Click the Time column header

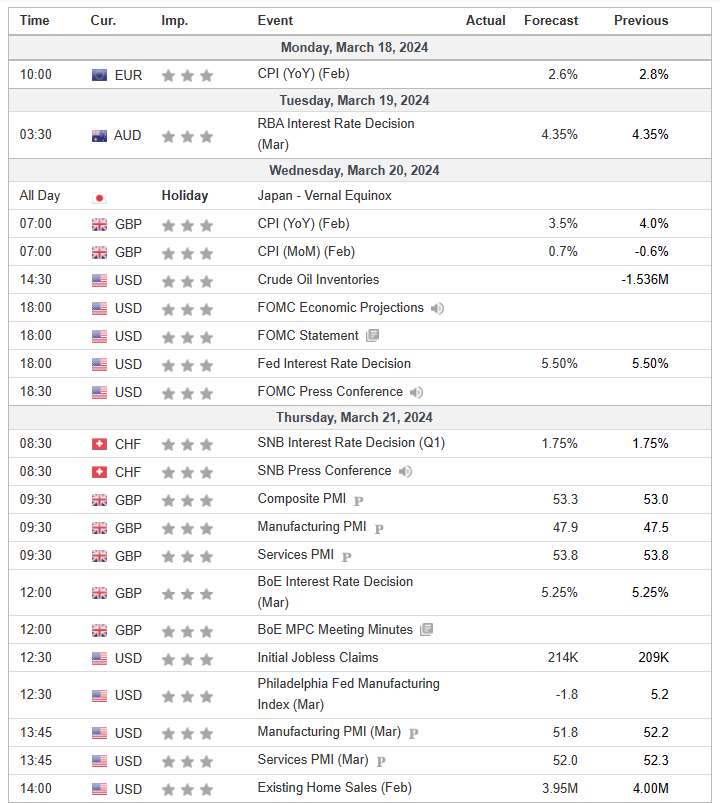click(x=34, y=20)
